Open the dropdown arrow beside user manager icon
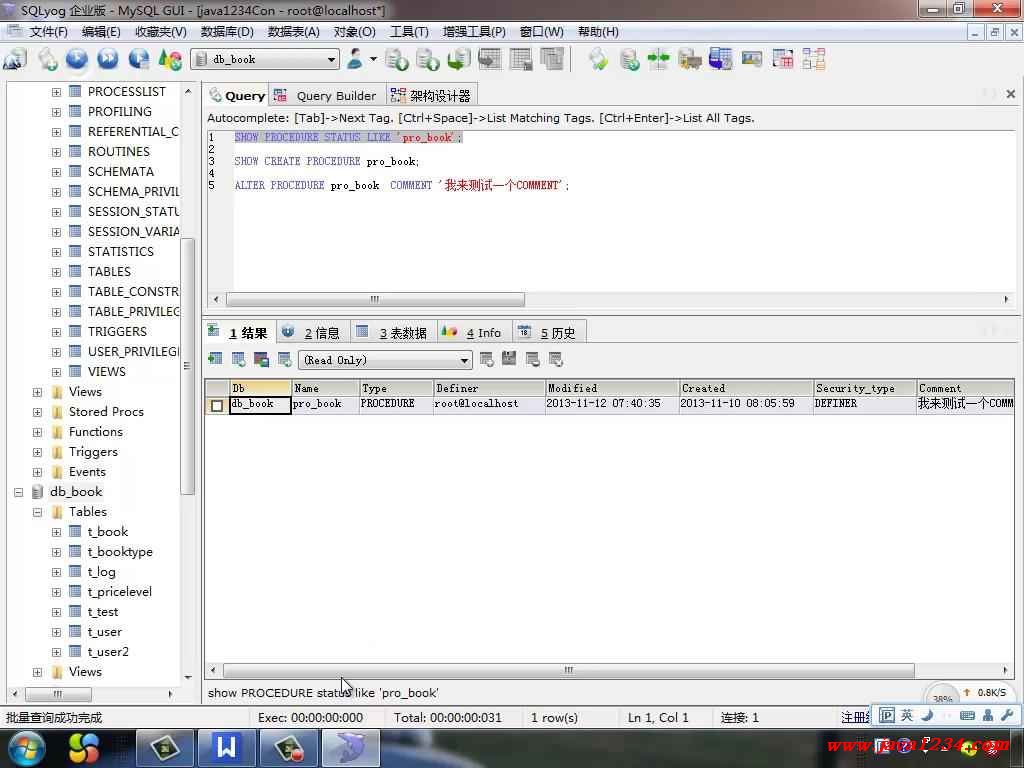 [373, 59]
